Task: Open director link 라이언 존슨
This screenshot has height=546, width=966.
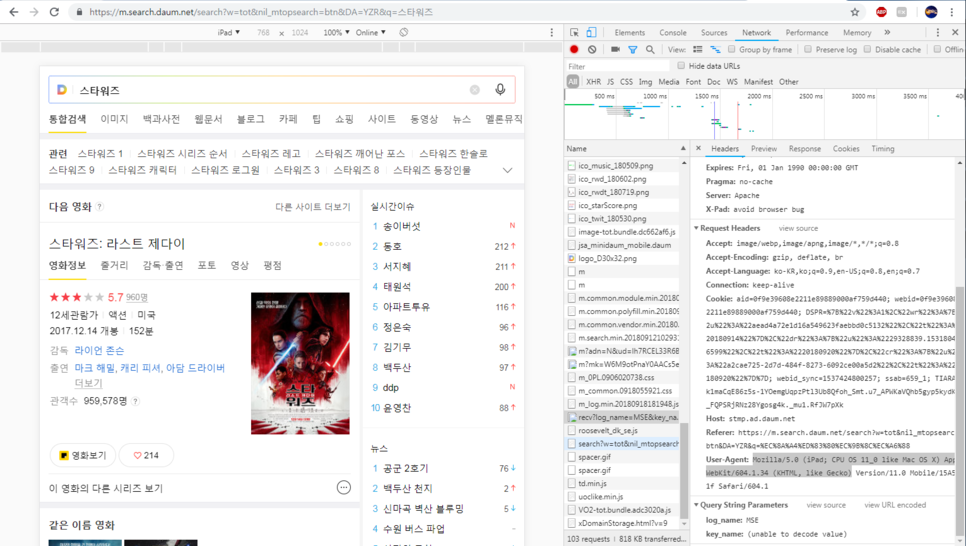Action: pos(99,350)
